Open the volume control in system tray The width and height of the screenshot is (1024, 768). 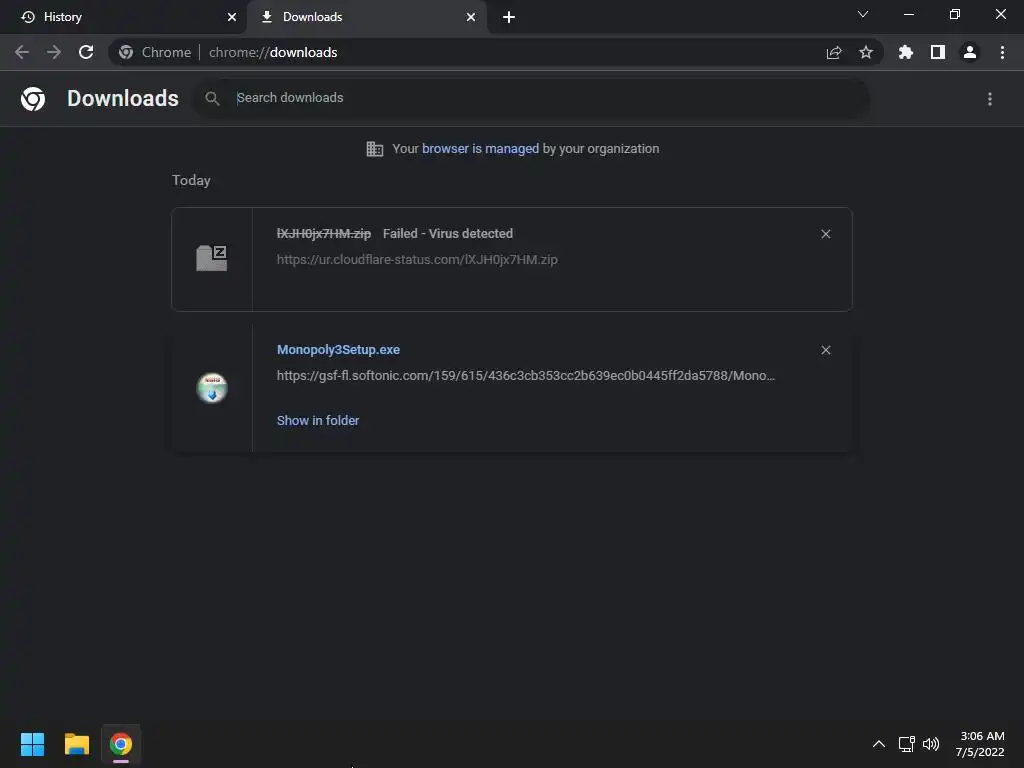point(931,744)
